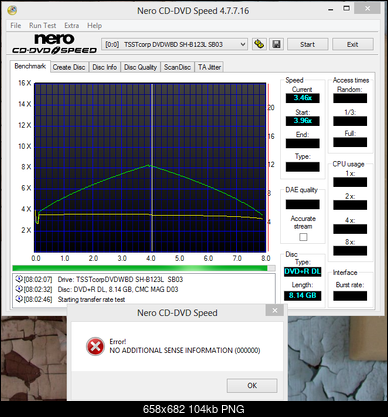
Task: Click the CPU usage 8x field
Action: (x=350, y=251)
